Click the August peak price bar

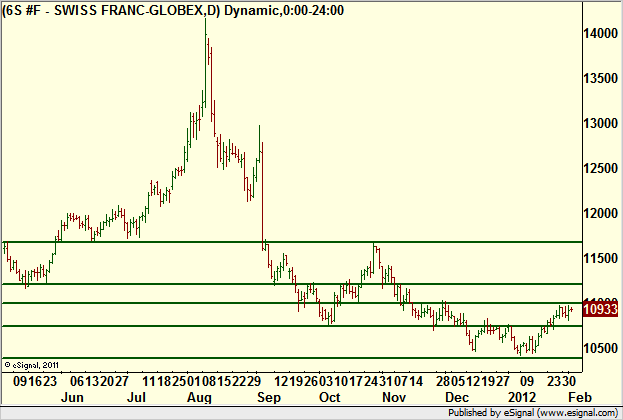click(x=205, y=63)
